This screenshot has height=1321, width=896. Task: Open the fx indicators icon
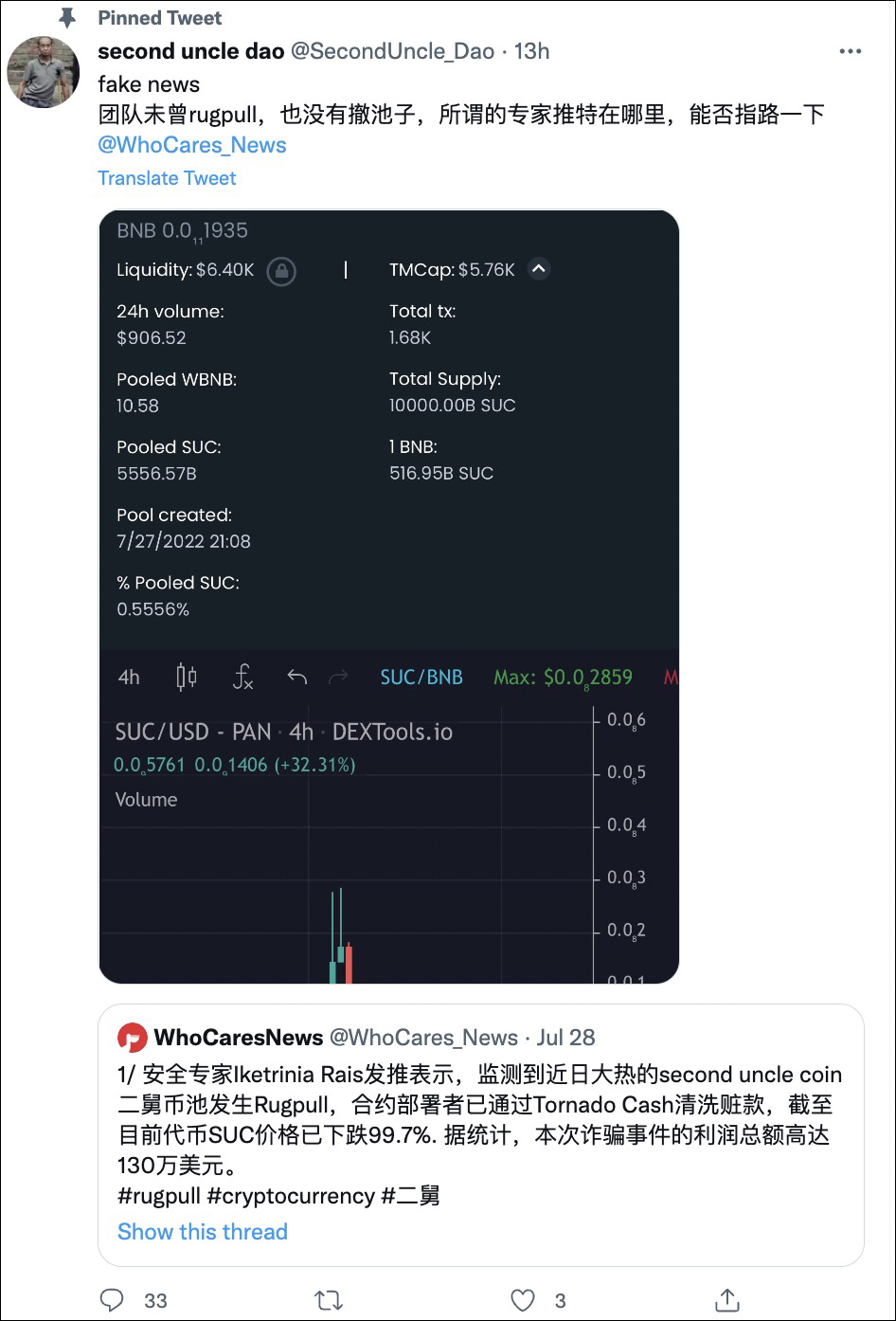point(242,677)
